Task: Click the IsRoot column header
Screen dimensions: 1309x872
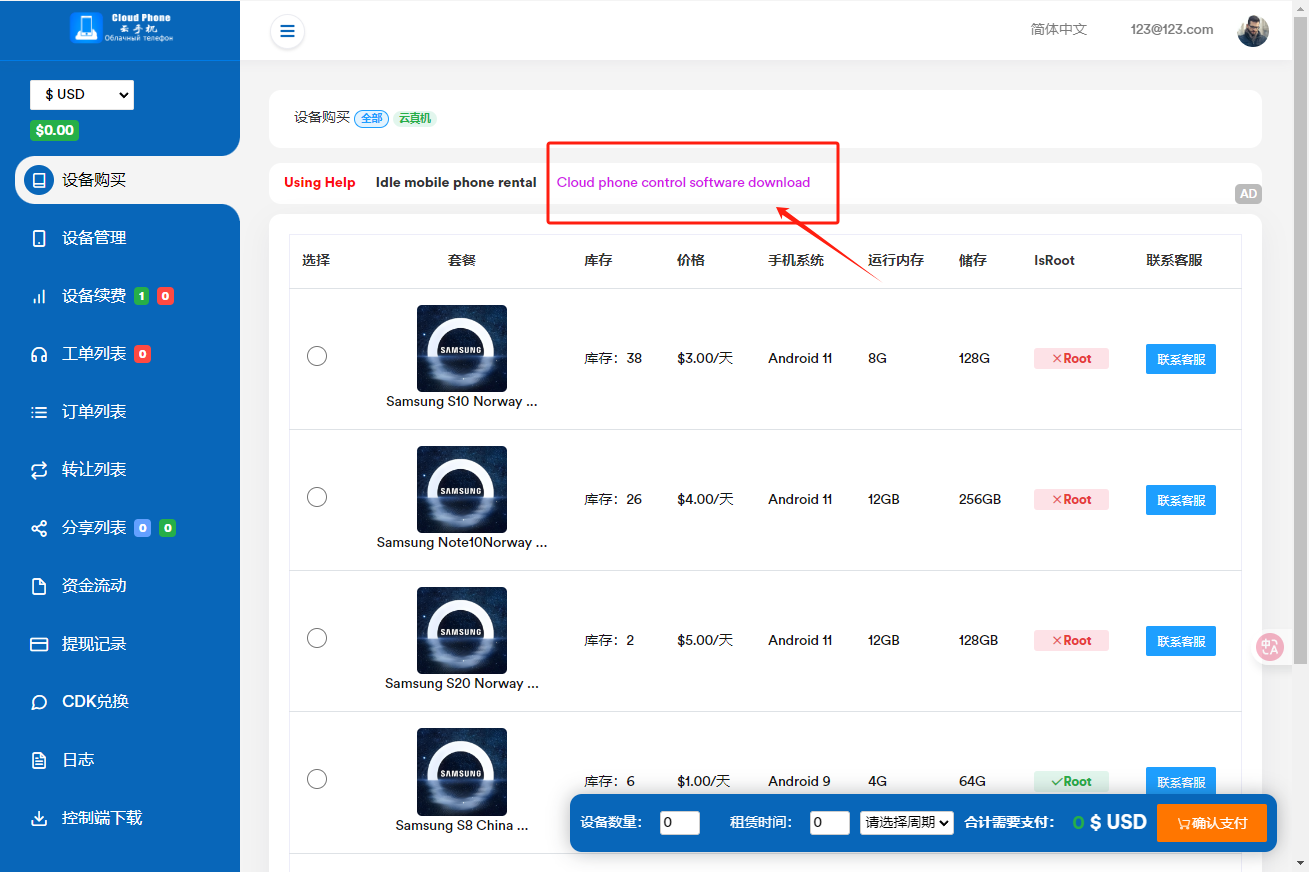Action: 1054,260
